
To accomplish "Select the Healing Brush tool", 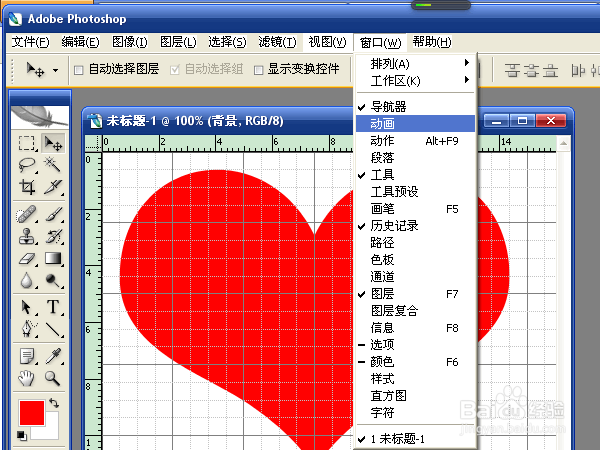I will 27,214.
